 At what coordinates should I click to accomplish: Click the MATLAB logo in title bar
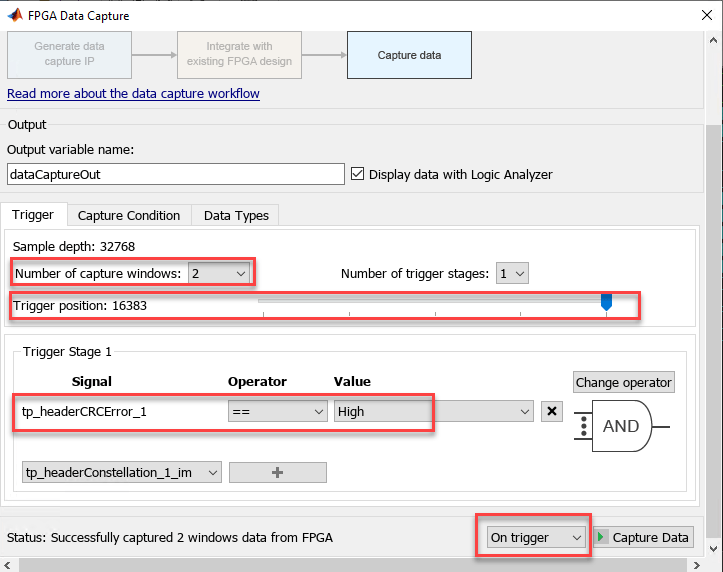(x=15, y=15)
